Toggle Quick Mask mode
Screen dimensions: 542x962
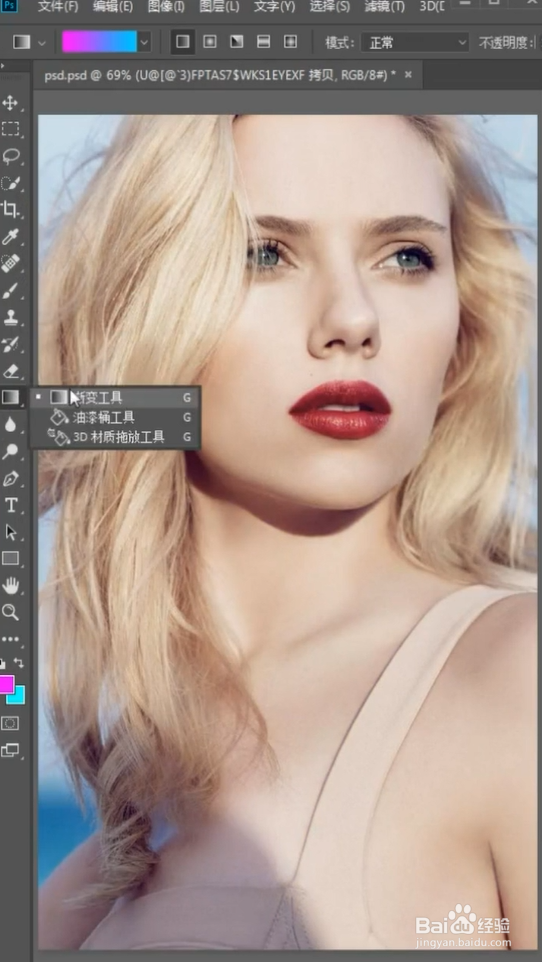(x=10, y=723)
